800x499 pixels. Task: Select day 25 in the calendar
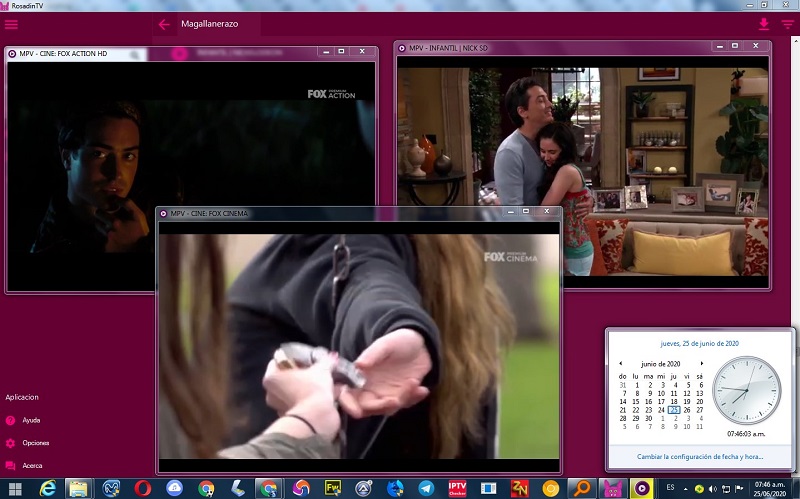coord(674,410)
